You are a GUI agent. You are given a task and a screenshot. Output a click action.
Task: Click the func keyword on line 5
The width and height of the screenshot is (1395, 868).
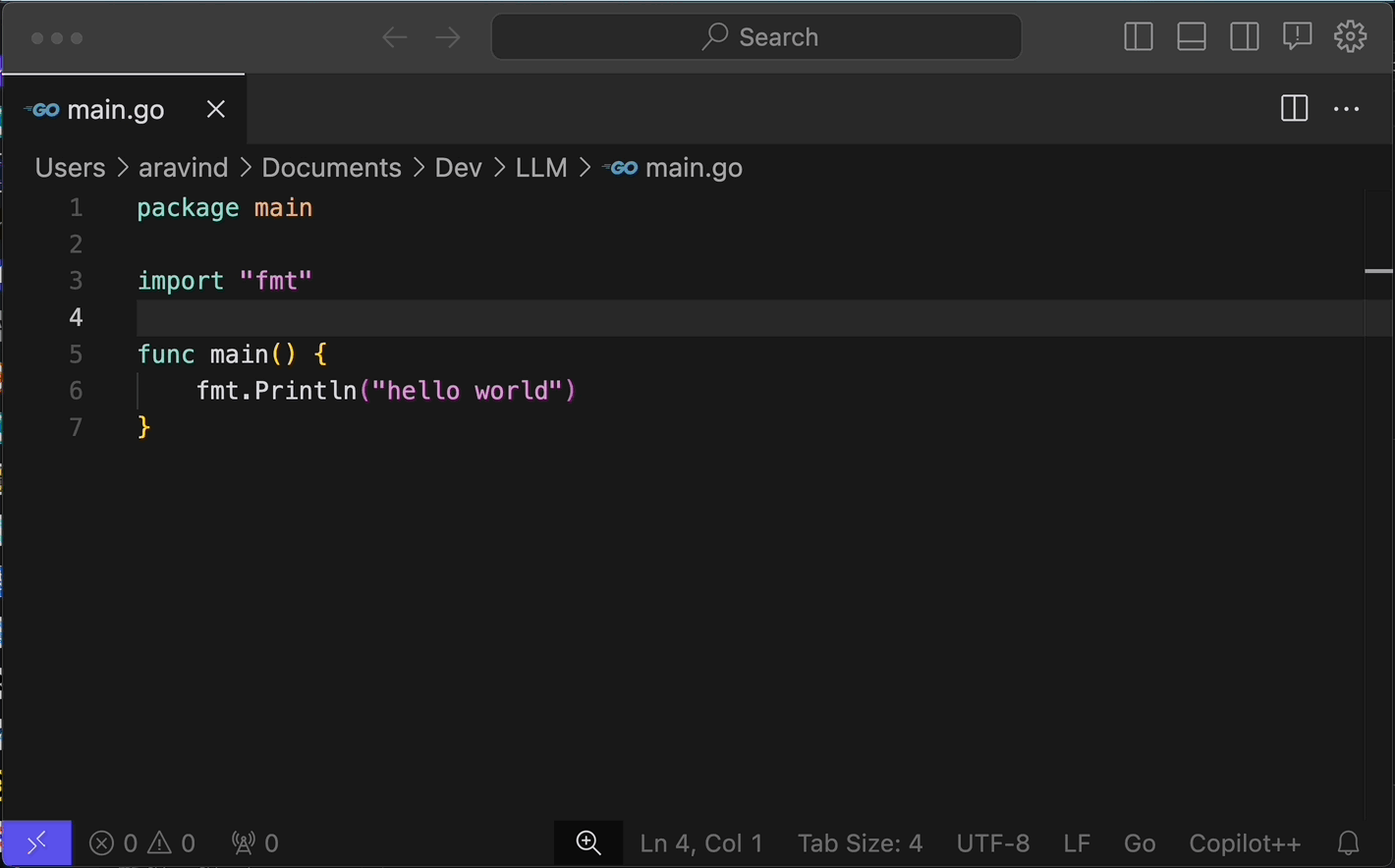pos(166,353)
